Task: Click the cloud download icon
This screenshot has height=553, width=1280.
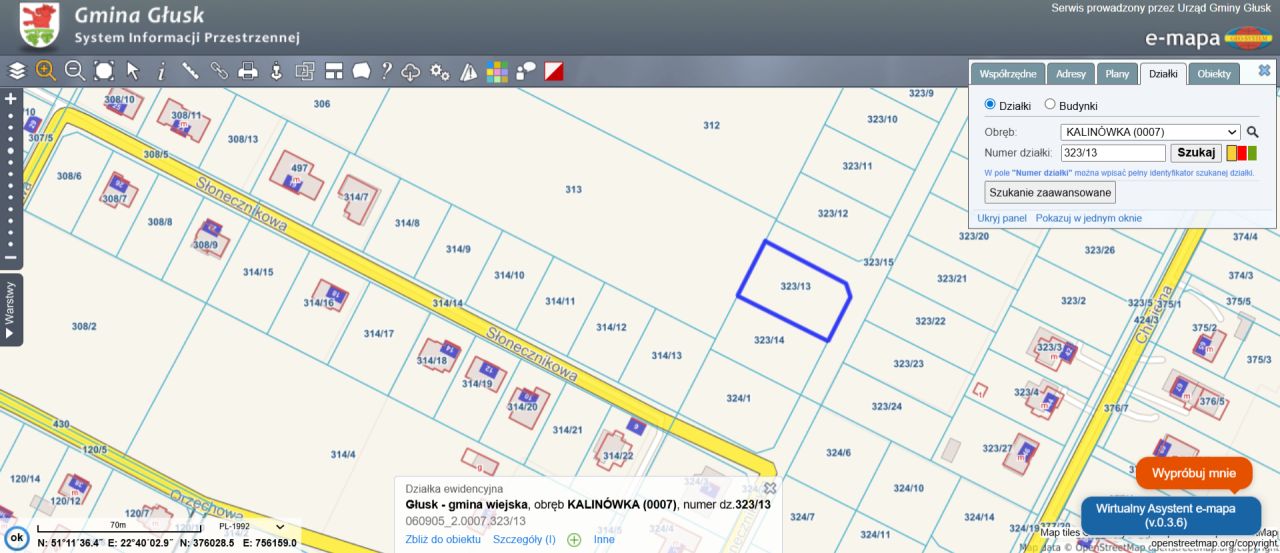Action: click(411, 71)
